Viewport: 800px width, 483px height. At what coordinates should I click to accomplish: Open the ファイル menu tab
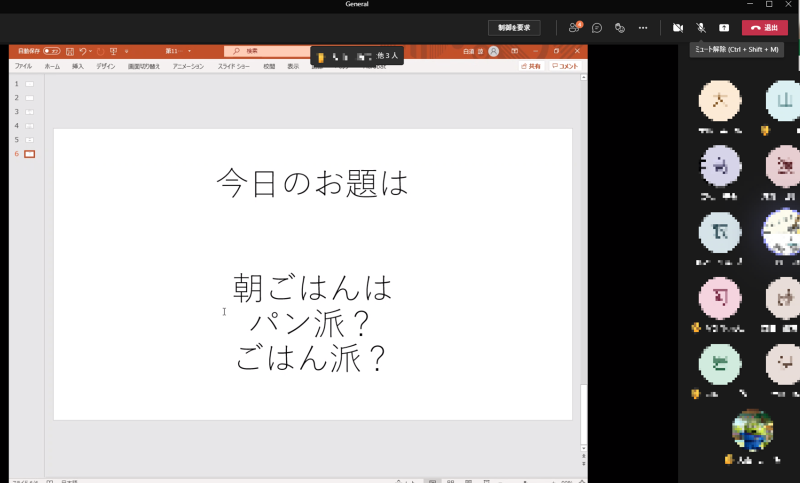click(23, 66)
